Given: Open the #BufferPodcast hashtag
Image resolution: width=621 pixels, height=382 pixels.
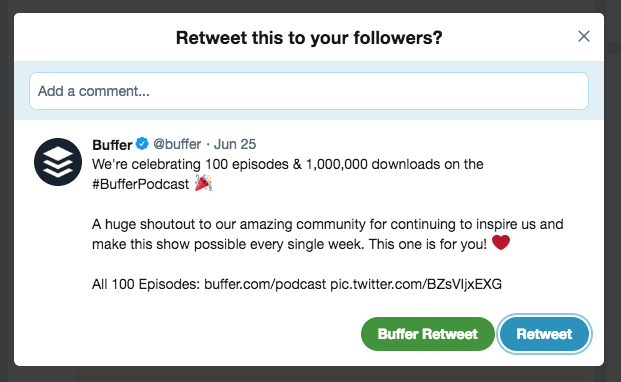Looking at the screenshot, I should point(141,184).
